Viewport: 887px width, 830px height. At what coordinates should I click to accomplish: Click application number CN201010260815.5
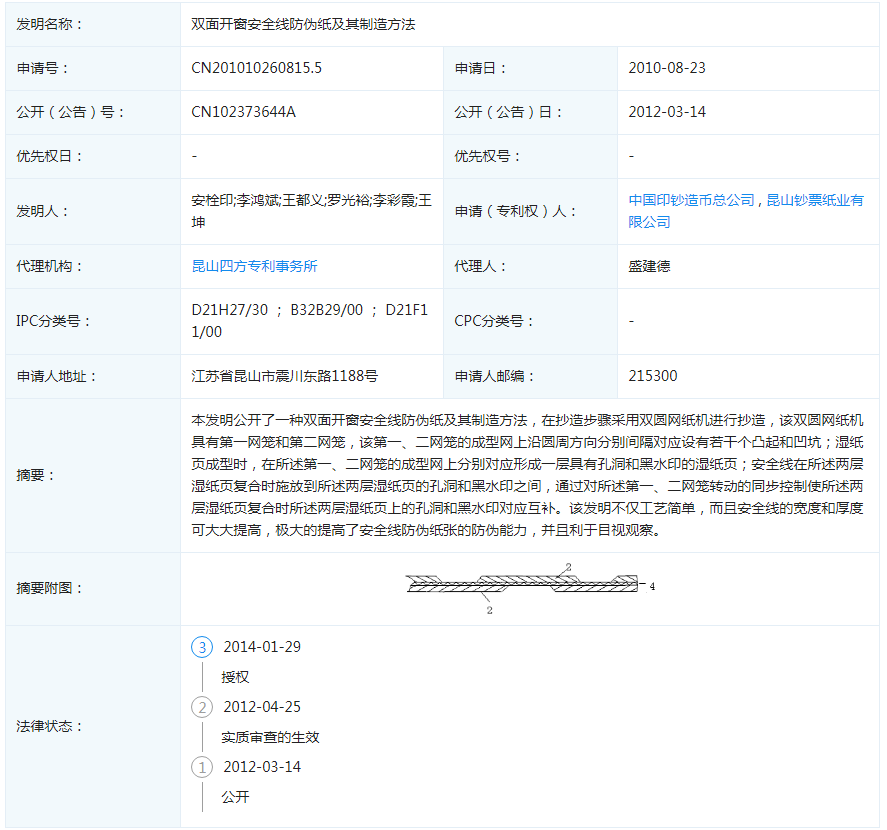[x=257, y=68]
